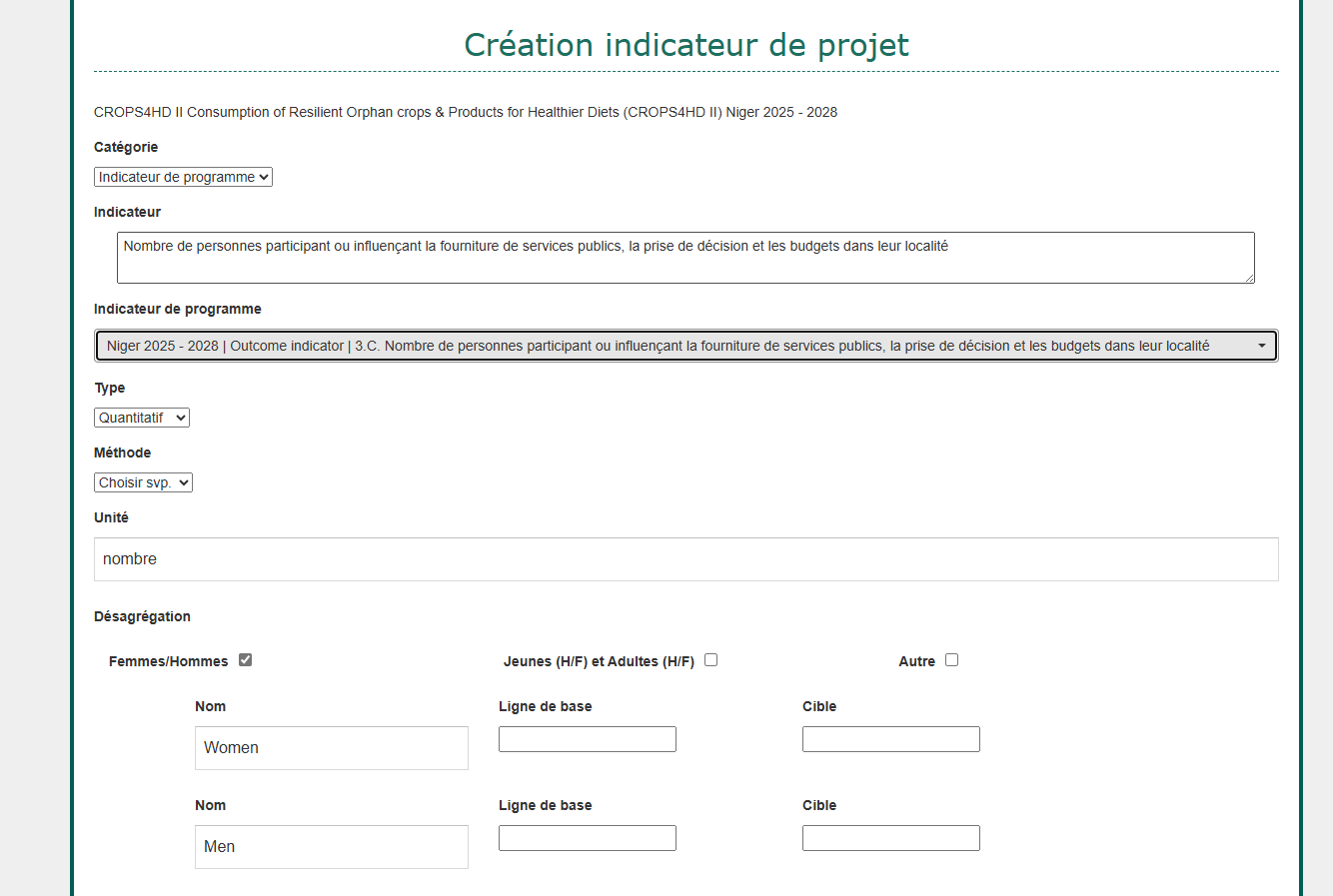
Task: Click the Femmes/Hommes label text
Action: pyautogui.click(x=168, y=661)
